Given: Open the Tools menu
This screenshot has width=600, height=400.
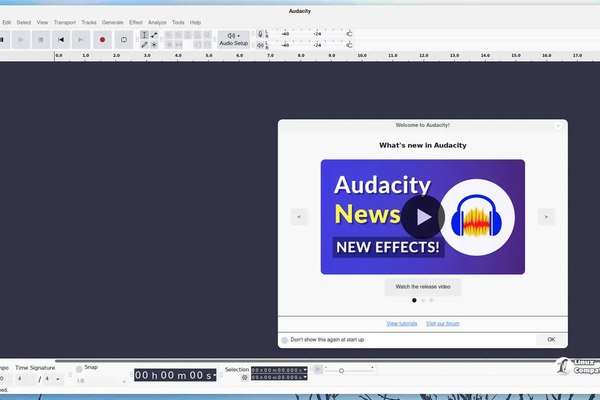Looking at the screenshot, I should pos(178,23).
